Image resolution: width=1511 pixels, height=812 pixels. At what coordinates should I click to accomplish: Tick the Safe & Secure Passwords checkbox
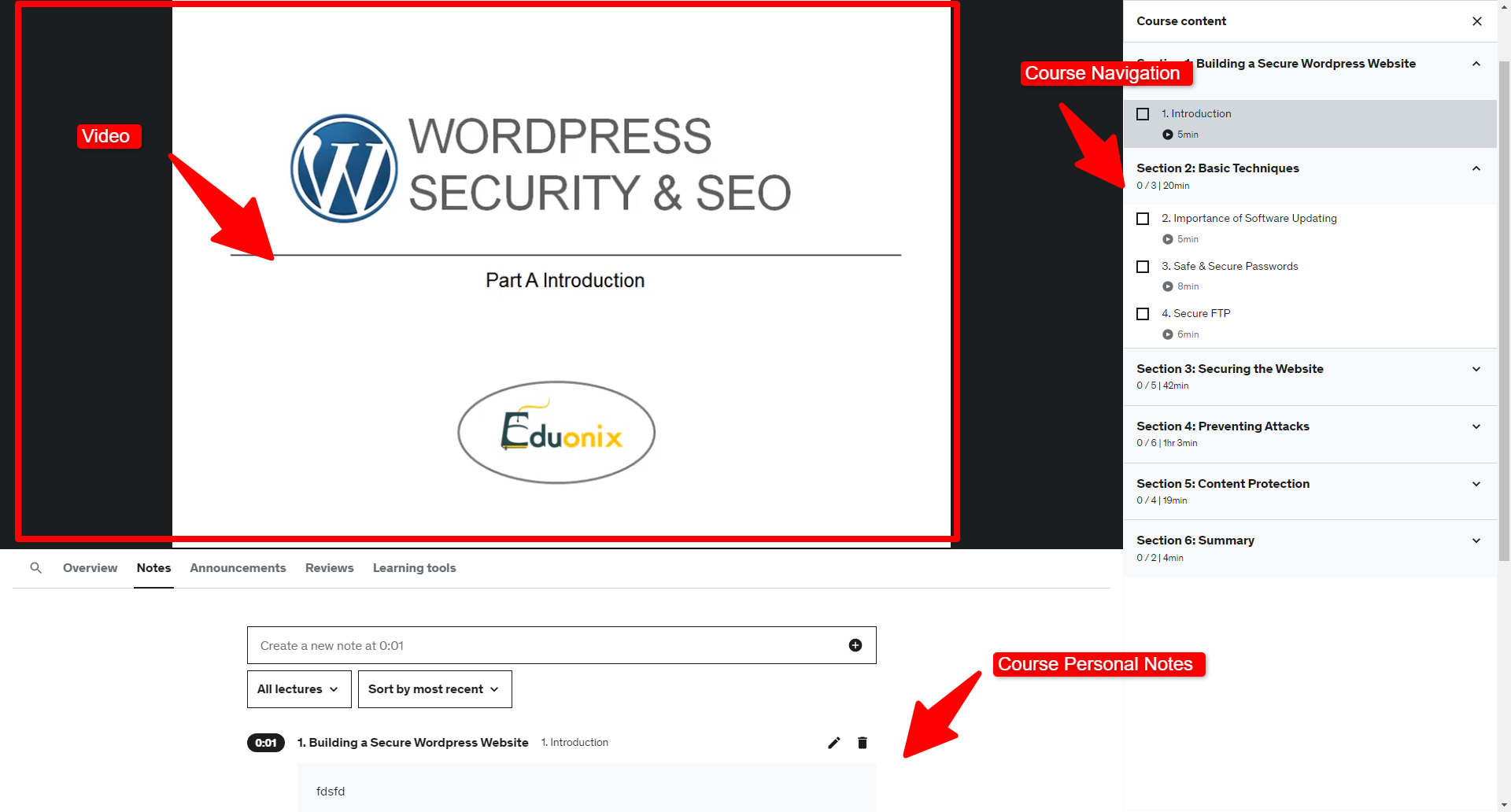(1143, 267)
